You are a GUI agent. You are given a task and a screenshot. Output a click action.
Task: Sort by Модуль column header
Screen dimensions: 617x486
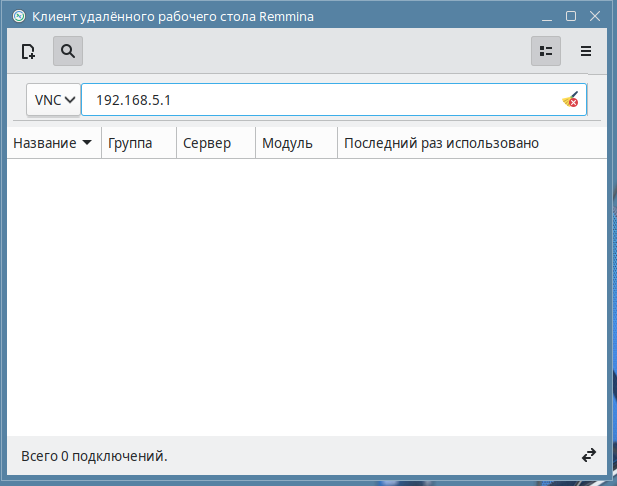296,143
